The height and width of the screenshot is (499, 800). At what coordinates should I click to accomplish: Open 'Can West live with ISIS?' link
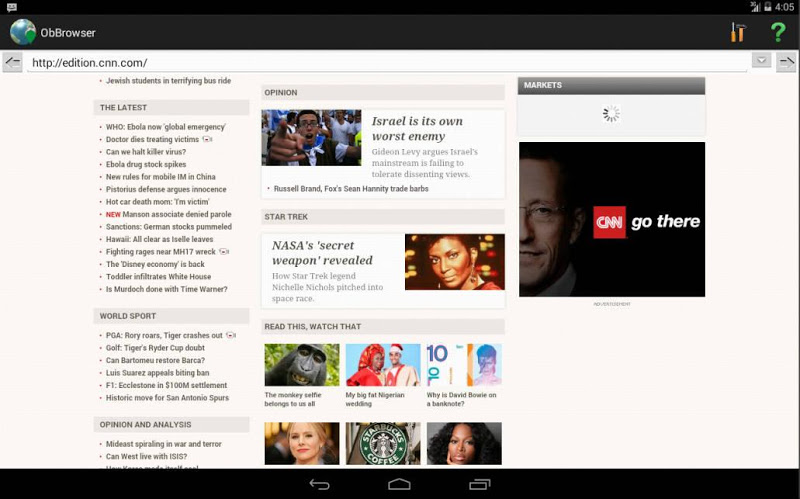tap(146, 457)
